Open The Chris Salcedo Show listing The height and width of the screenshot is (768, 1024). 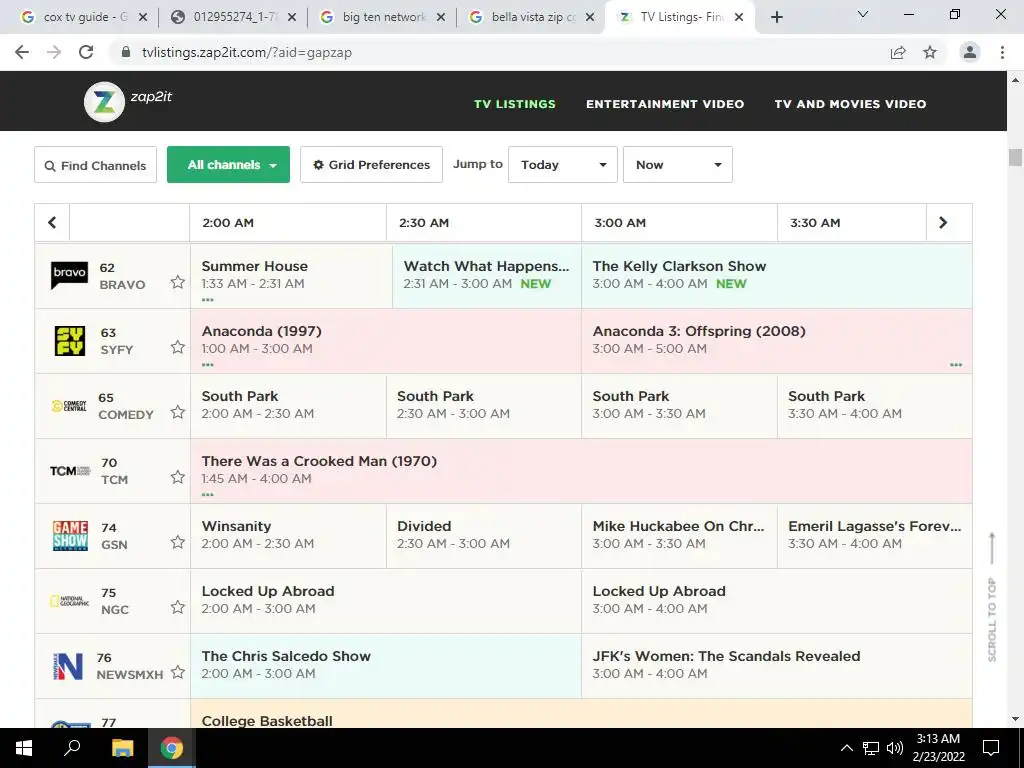point(385,665)
